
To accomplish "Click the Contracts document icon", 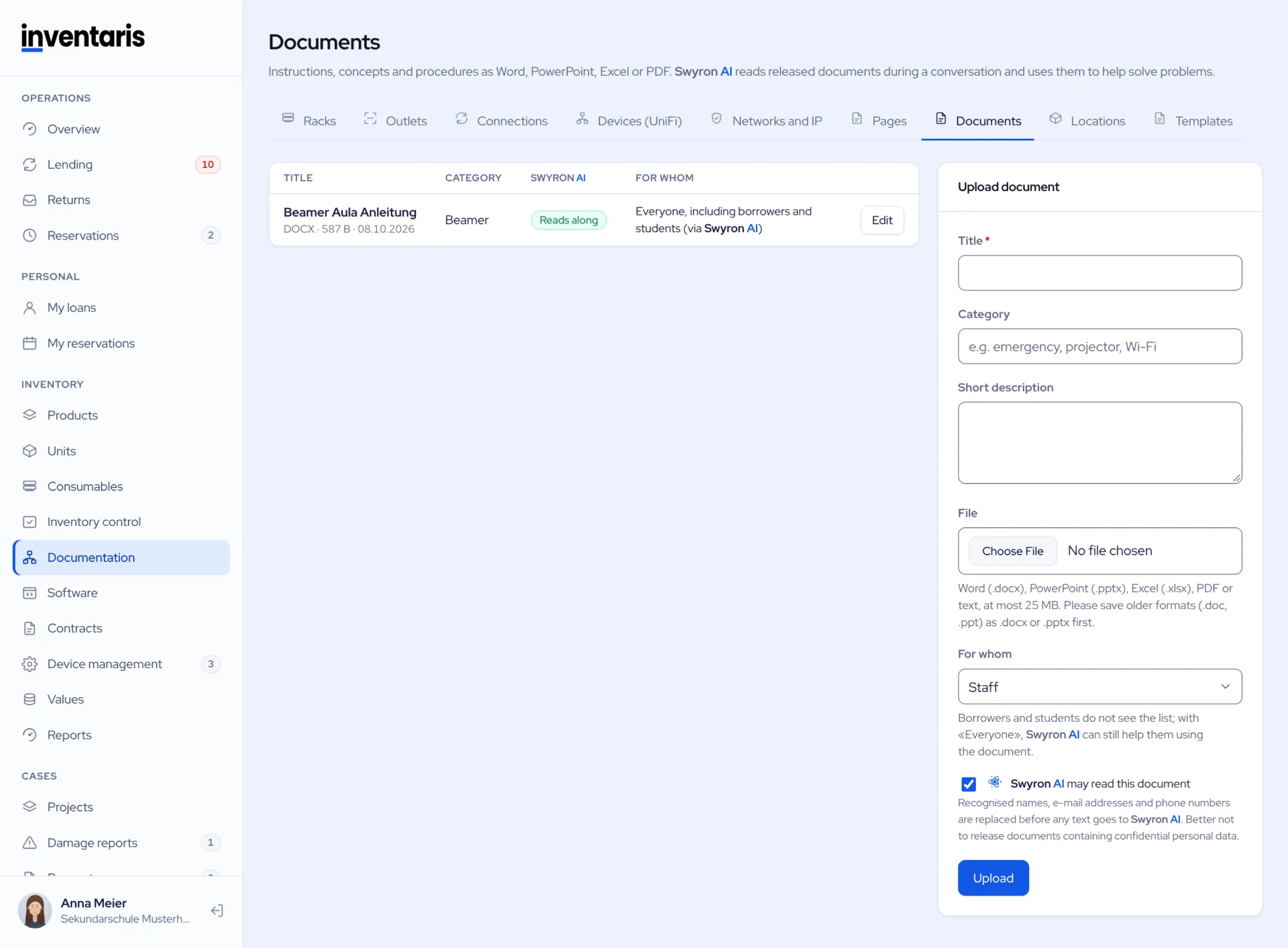I will pyautogui.click(x=30, y=629).
